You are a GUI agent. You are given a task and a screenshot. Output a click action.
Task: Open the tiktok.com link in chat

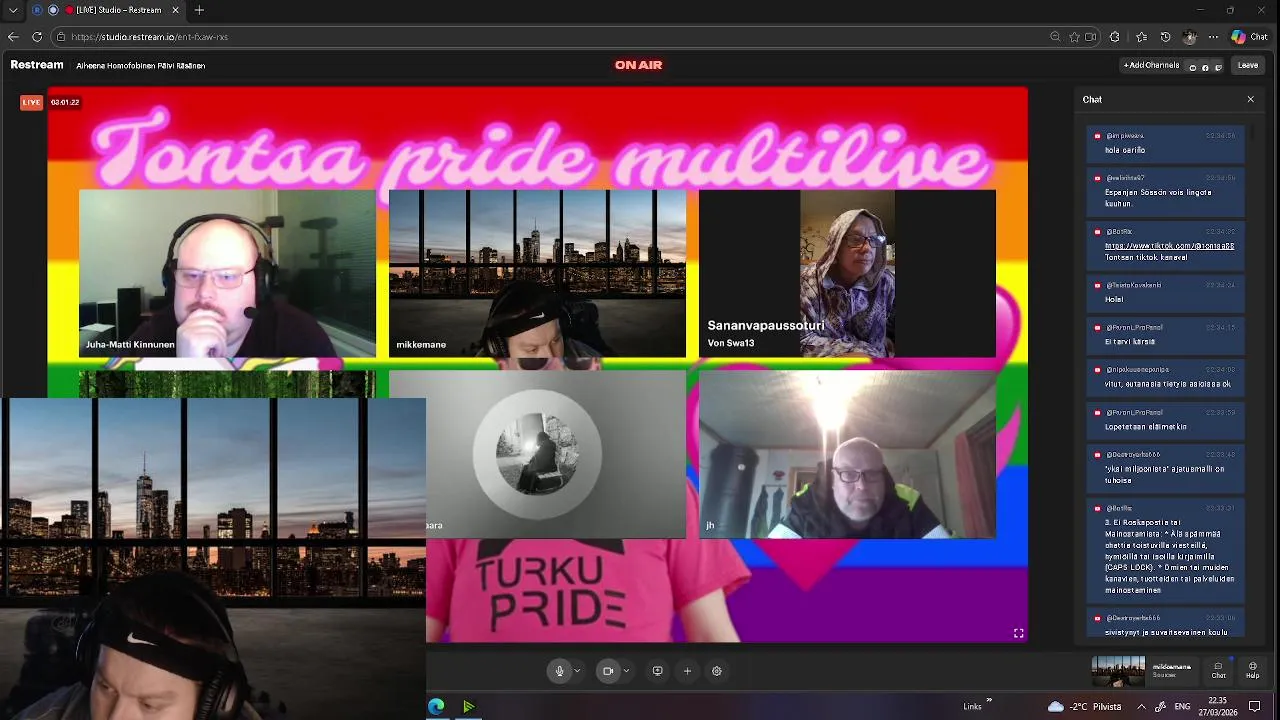click(1169, 245)
